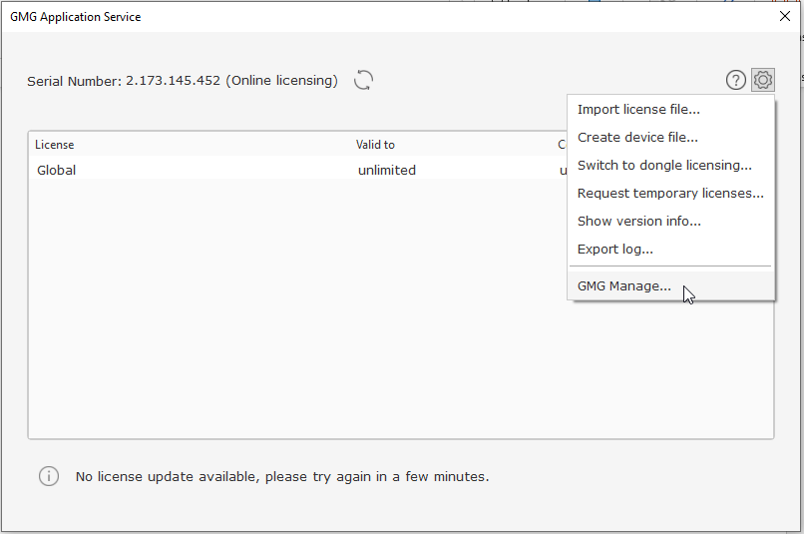This screenshot has height=534, width=804.
Task: Click the info icon beside status message
Action: [x=48, y=476]
